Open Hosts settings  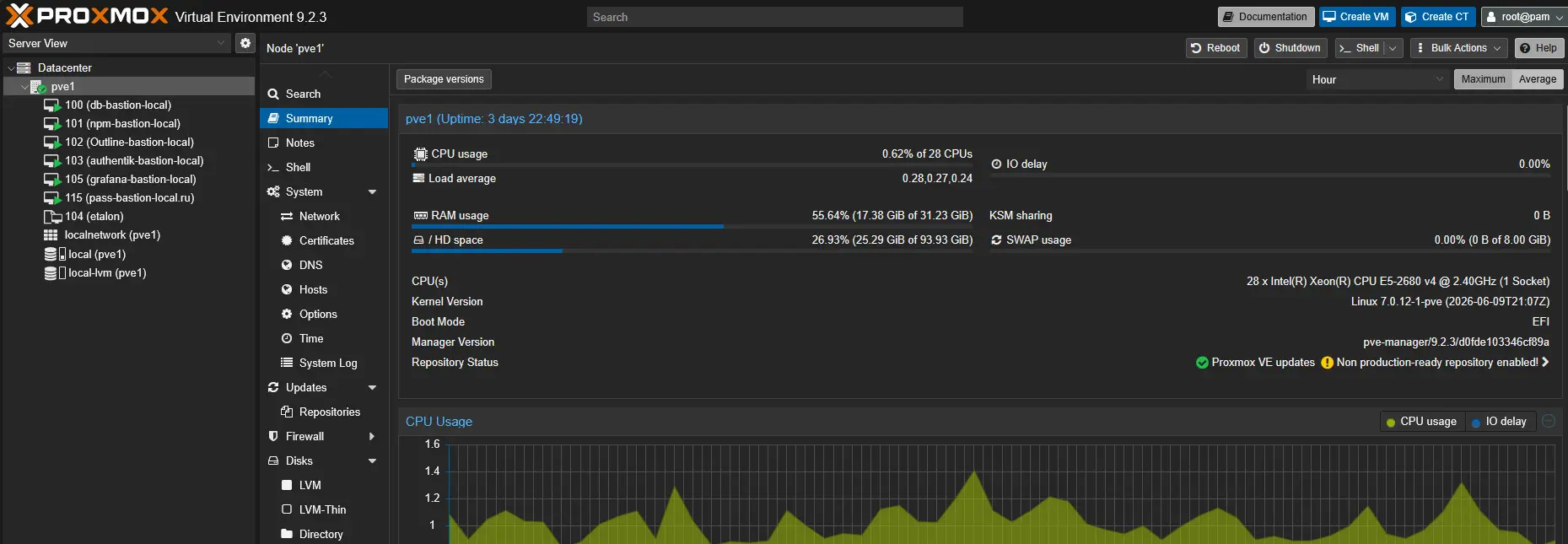(x=324, y=289)
